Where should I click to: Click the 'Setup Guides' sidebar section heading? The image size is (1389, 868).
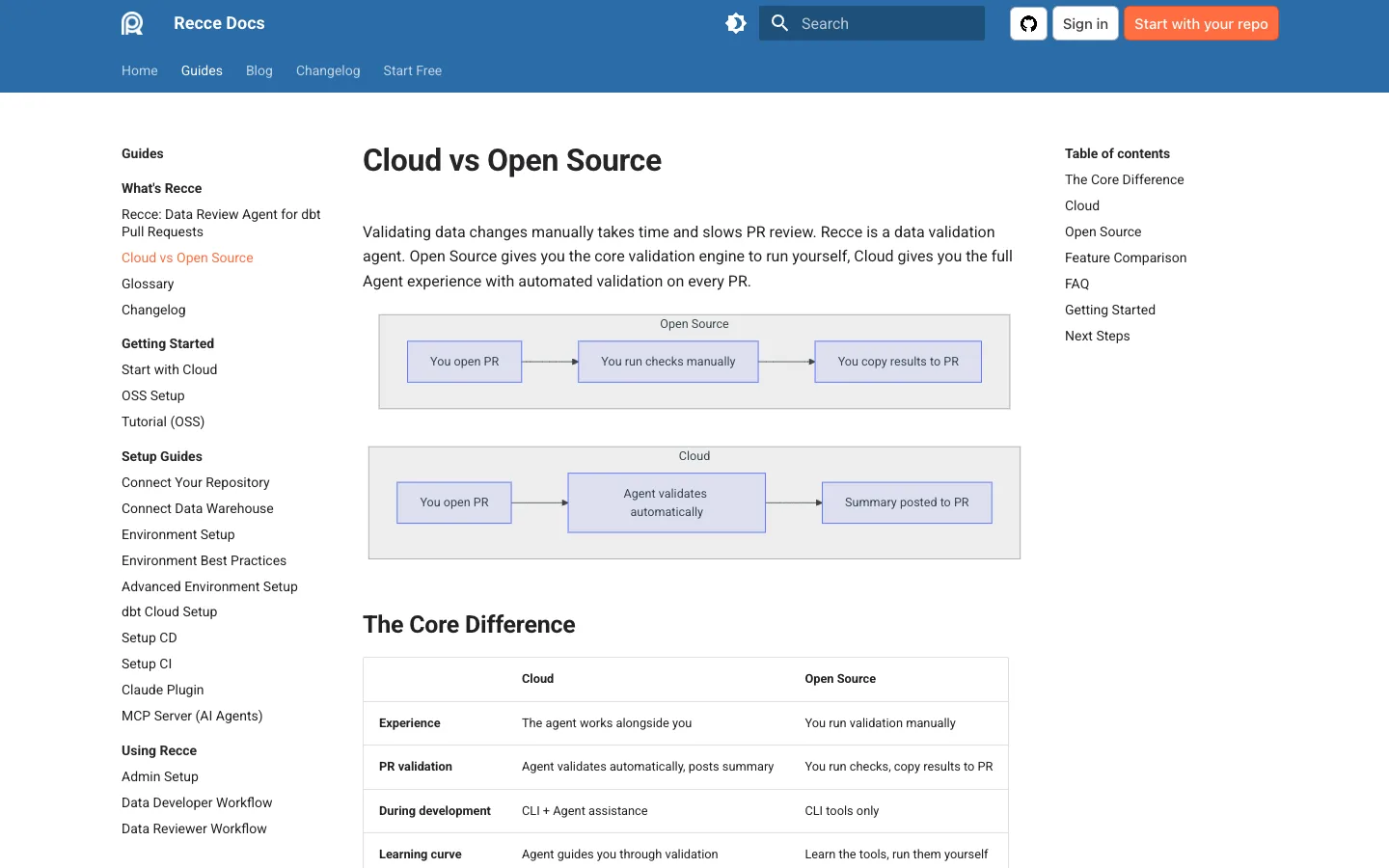click(x=162, y=456)
